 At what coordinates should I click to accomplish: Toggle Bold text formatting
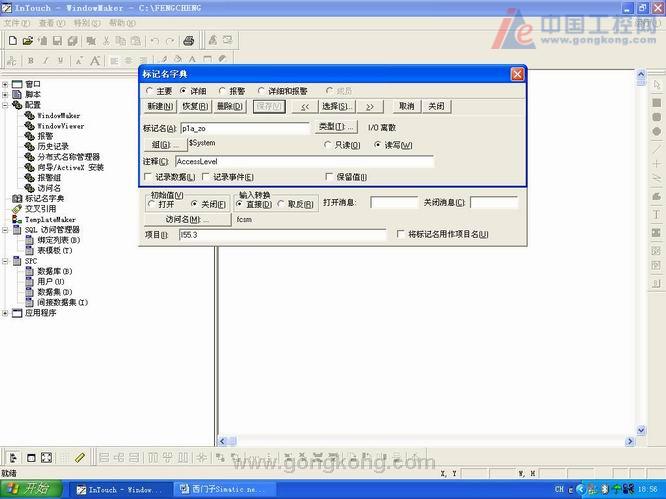[31, 61]
